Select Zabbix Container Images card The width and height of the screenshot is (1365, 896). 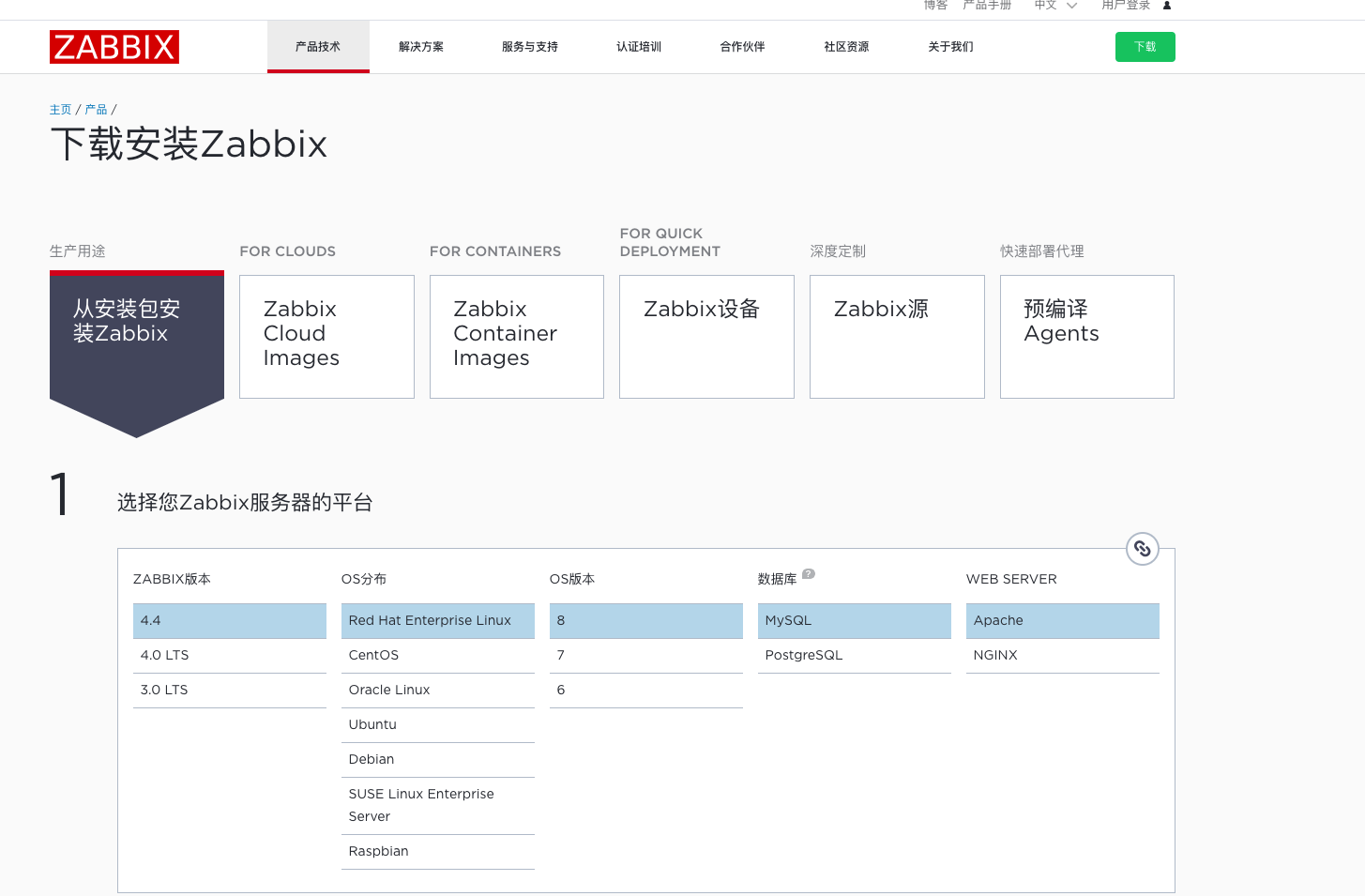click(x=517, y=337)
